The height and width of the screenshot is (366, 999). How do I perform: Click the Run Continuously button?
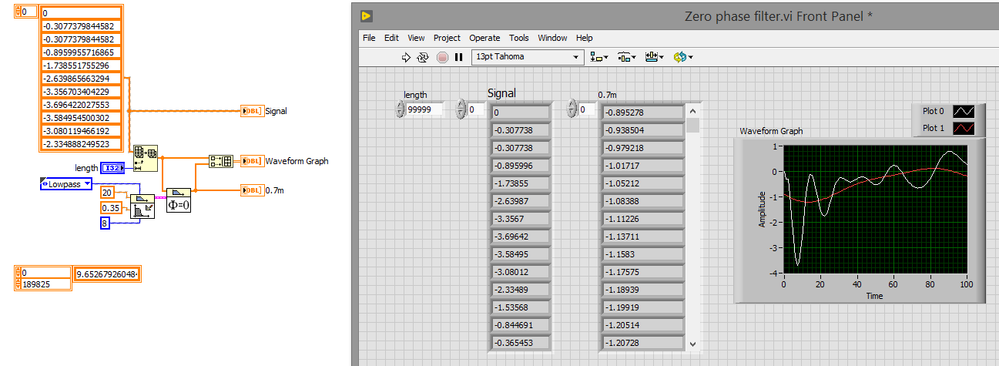click(x=423, y=57)
